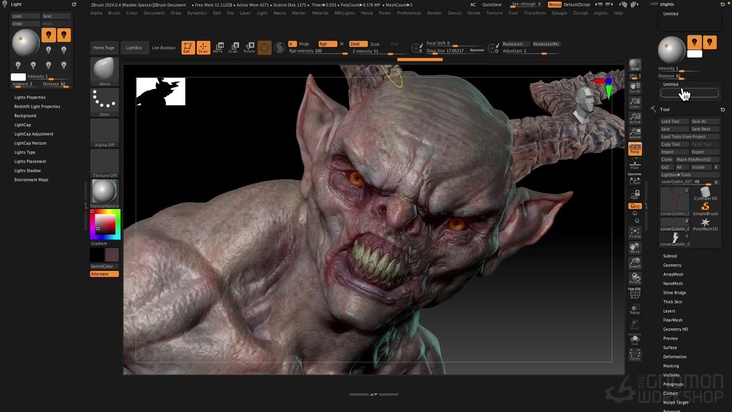Toggle first light bulb in Light panel

(x=50, y=35)
